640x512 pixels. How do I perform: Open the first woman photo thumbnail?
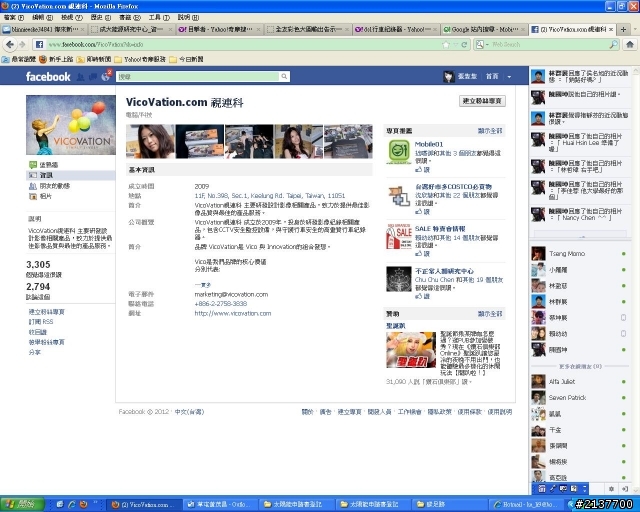click(x=151, y=141)
